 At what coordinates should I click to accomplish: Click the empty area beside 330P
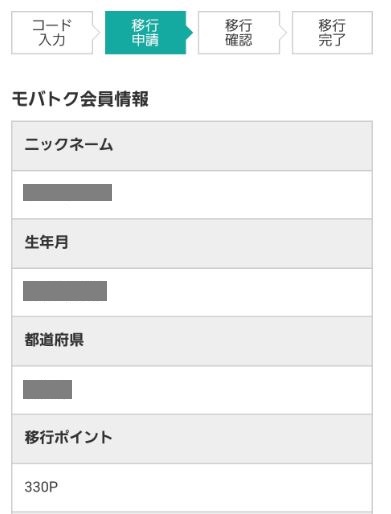tap(215, 487)
